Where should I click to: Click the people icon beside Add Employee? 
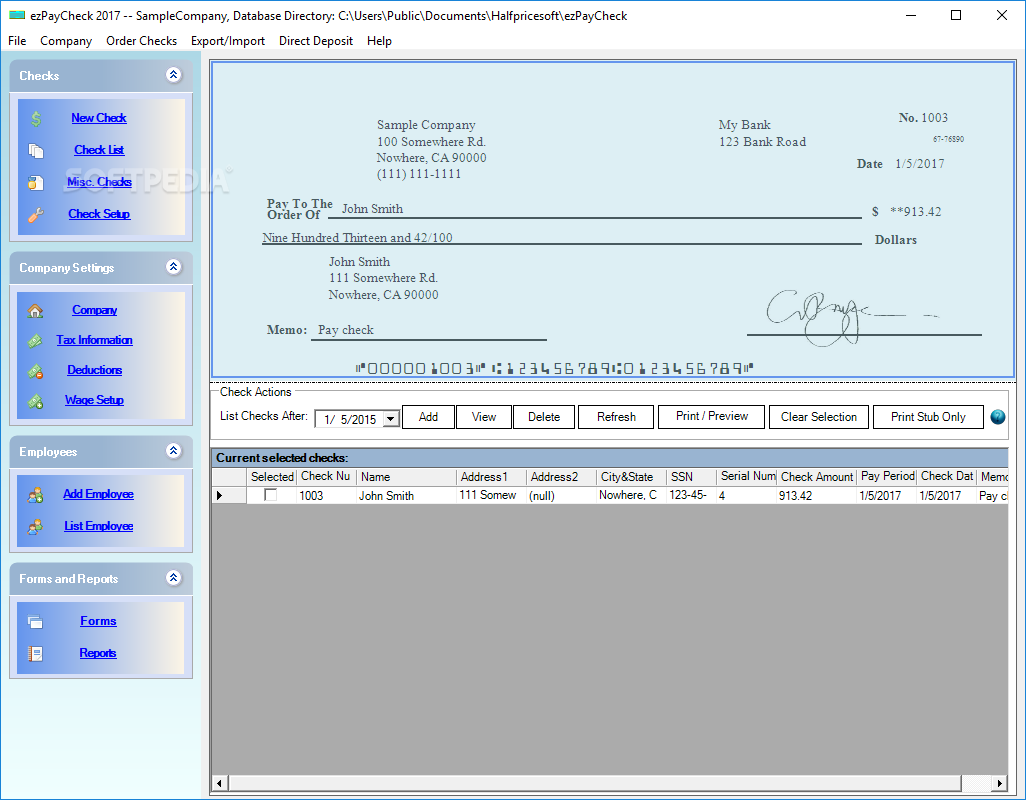[35, 495]
